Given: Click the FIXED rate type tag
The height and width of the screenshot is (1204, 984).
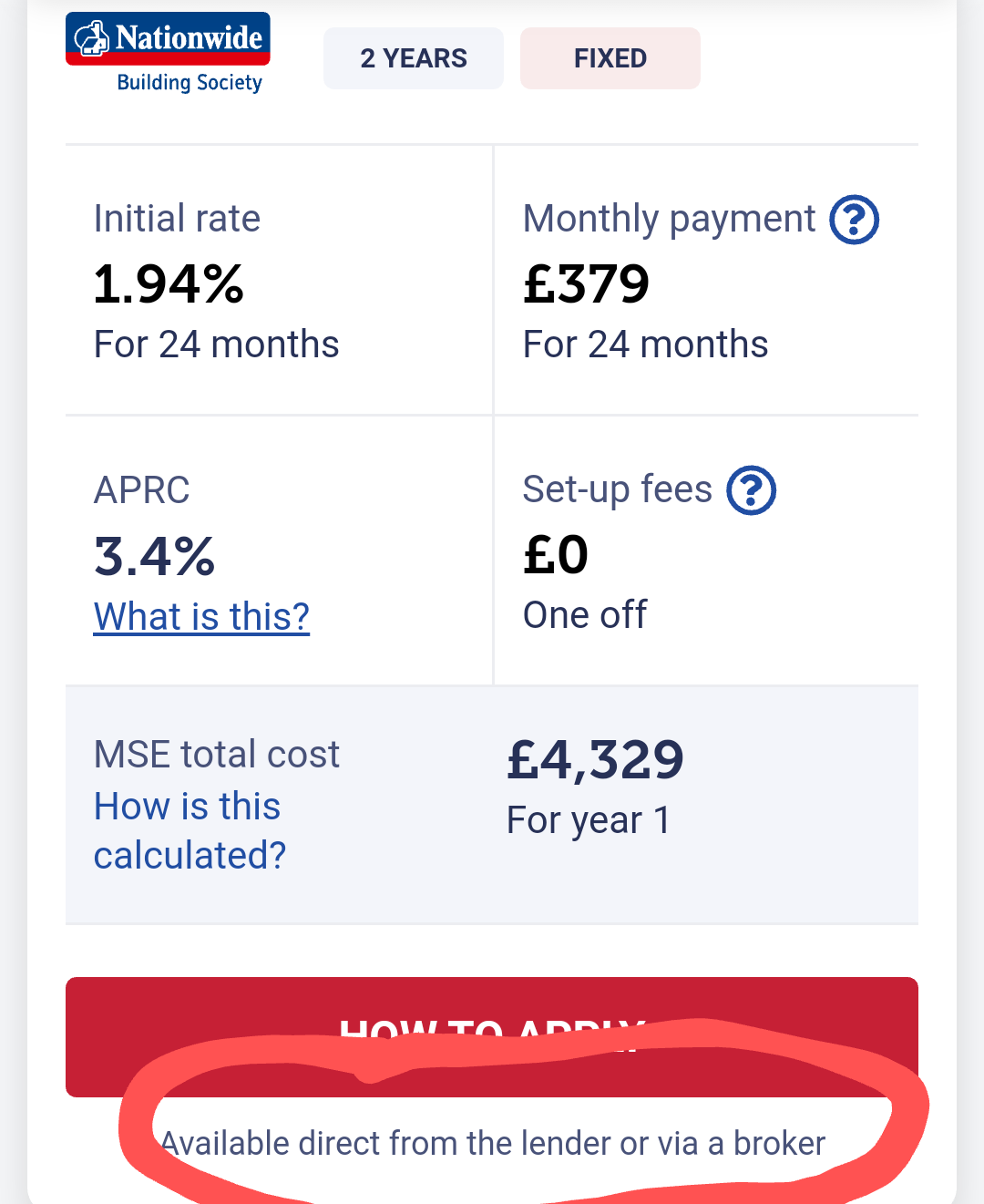Looking at the screenshot, I should click(610, 58).
